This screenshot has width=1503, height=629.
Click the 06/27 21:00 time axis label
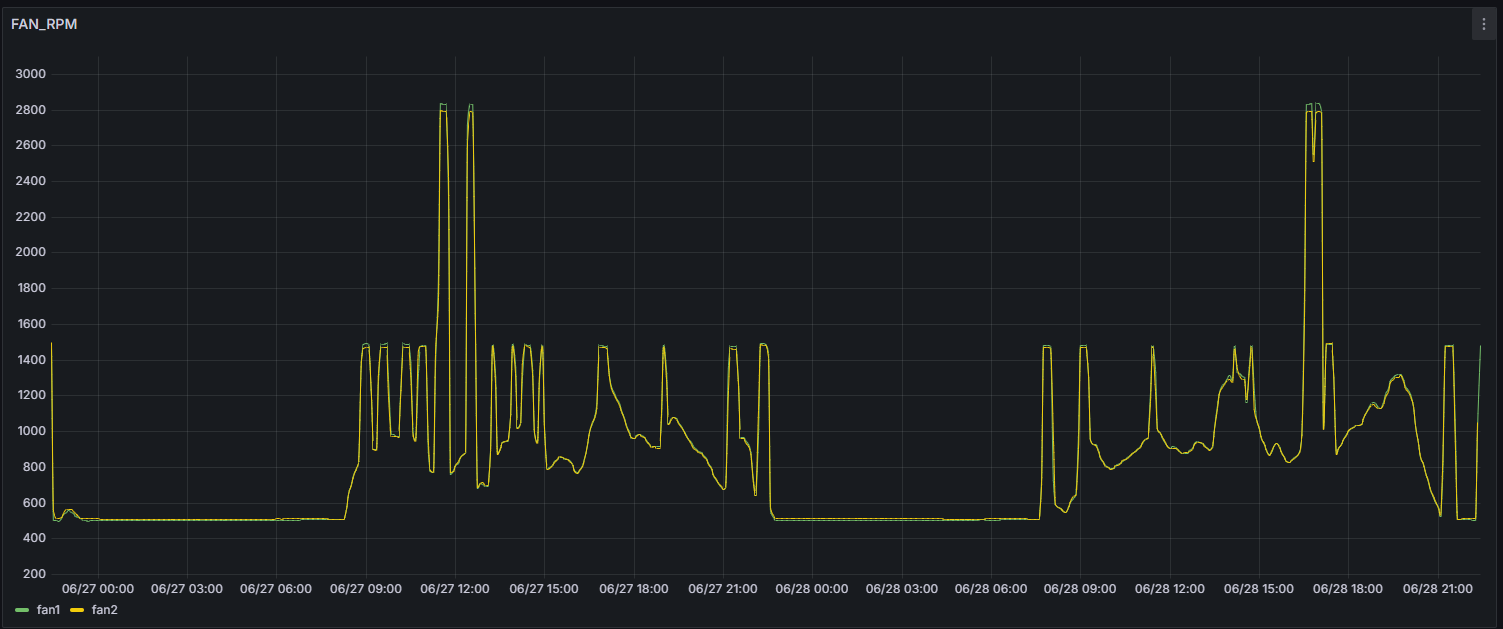tap(723, 589)
